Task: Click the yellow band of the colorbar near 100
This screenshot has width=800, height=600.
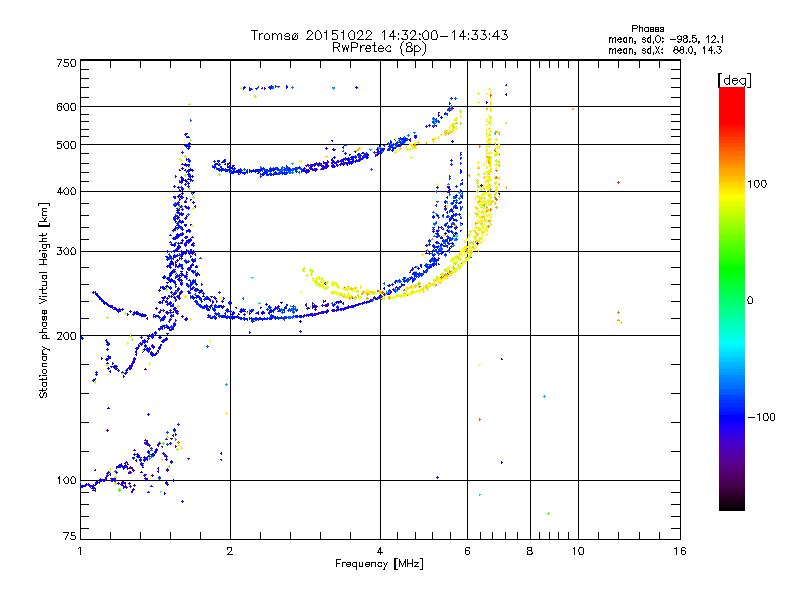Action: point(732,194)
